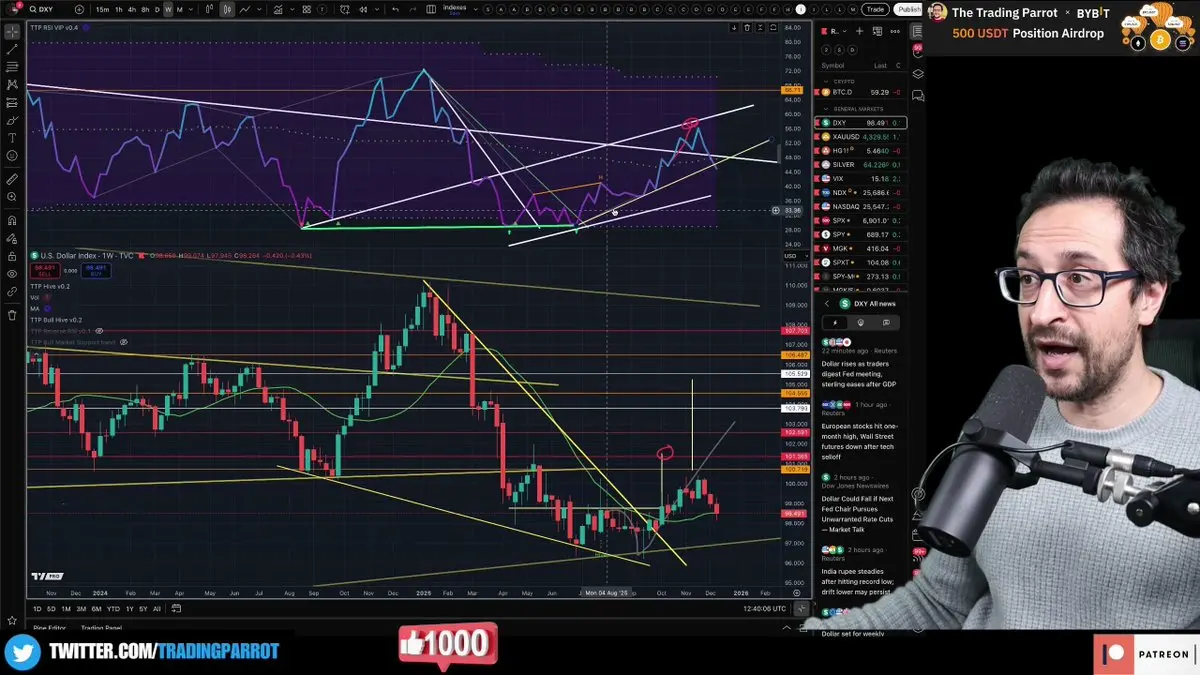
Task: Set chart range to YTD
Action: (113, 609)
